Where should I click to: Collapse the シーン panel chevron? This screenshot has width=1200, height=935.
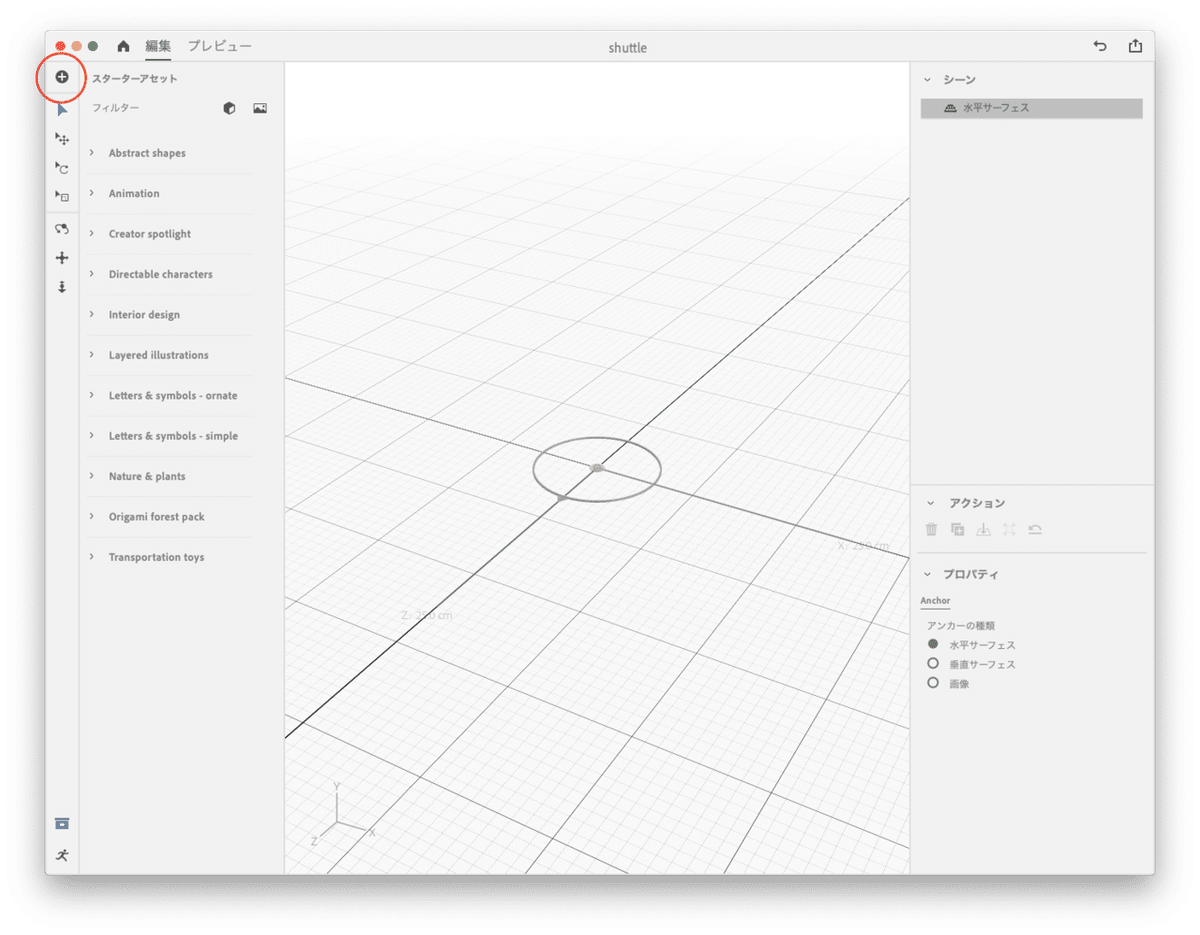(x=927, y=79)
